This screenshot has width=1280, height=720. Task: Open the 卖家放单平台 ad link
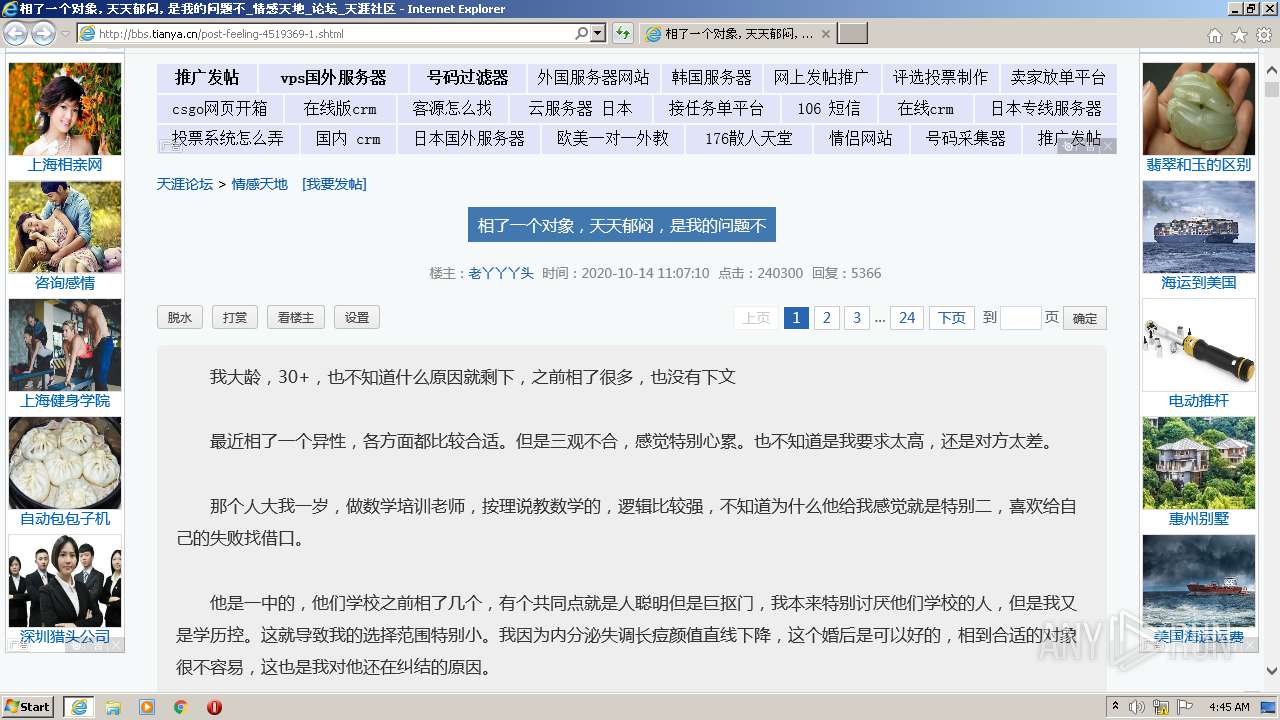click(1058, 77)
